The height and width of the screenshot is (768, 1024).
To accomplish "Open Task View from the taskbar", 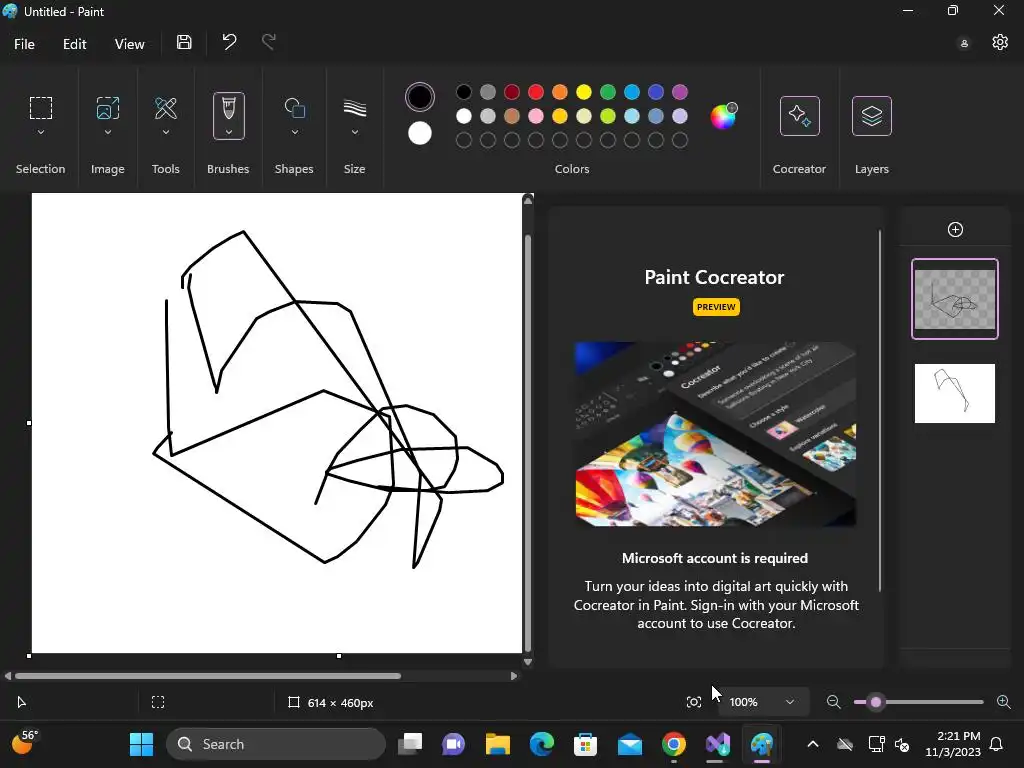I will tap(410, 744).
